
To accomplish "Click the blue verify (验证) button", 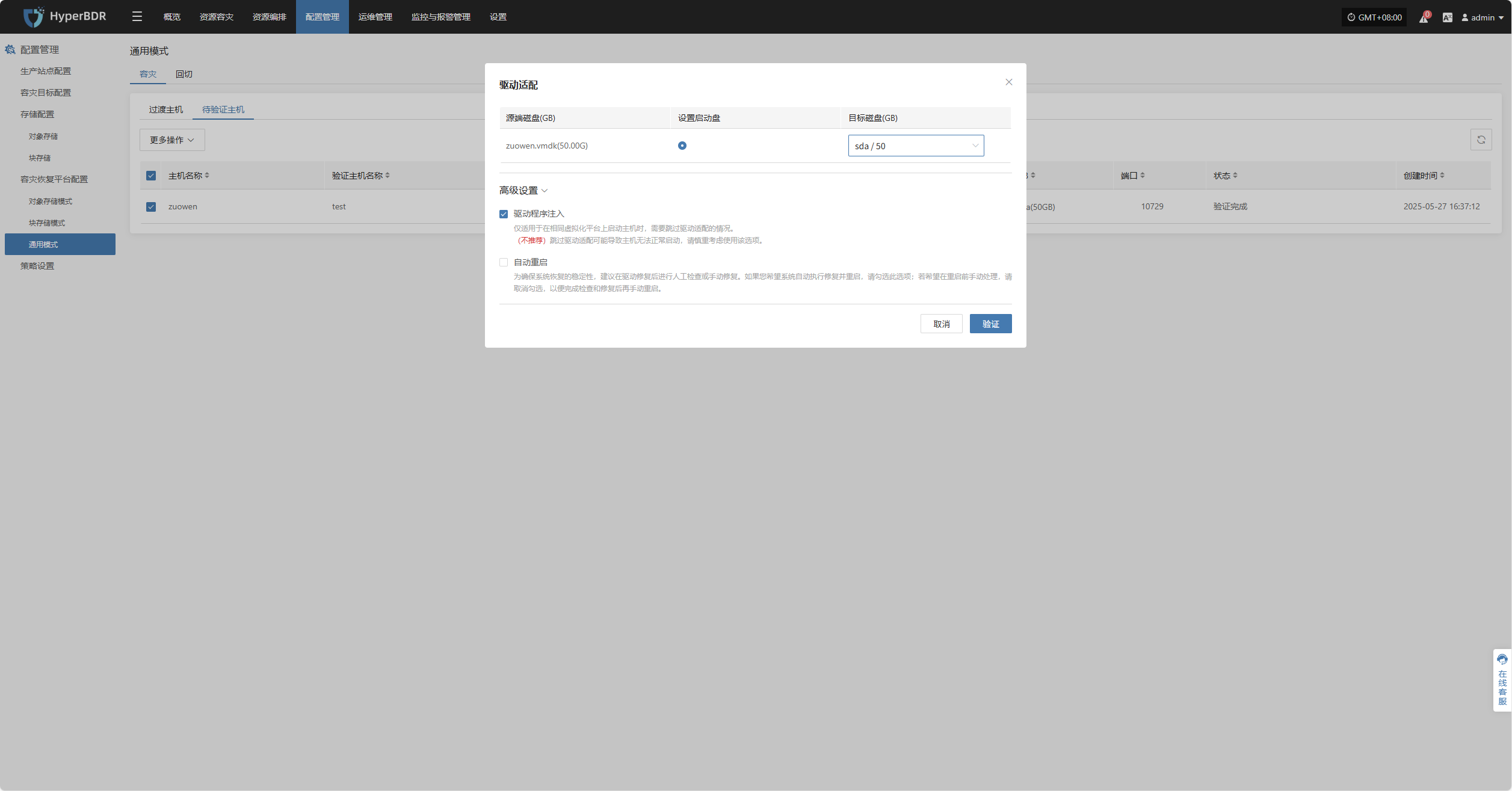I will click(990, 324).
